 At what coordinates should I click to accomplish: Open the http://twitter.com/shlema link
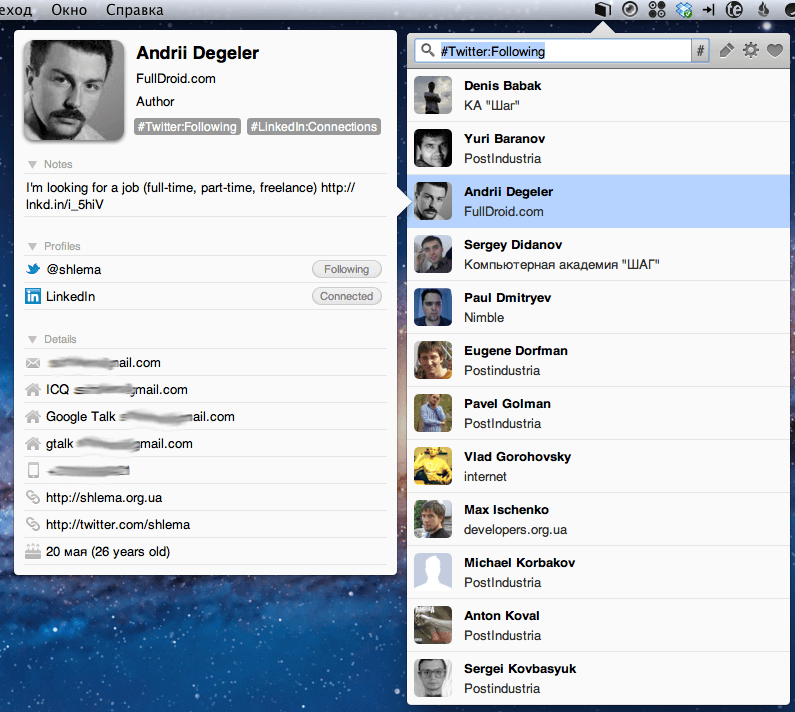click(x=118, y=524)
